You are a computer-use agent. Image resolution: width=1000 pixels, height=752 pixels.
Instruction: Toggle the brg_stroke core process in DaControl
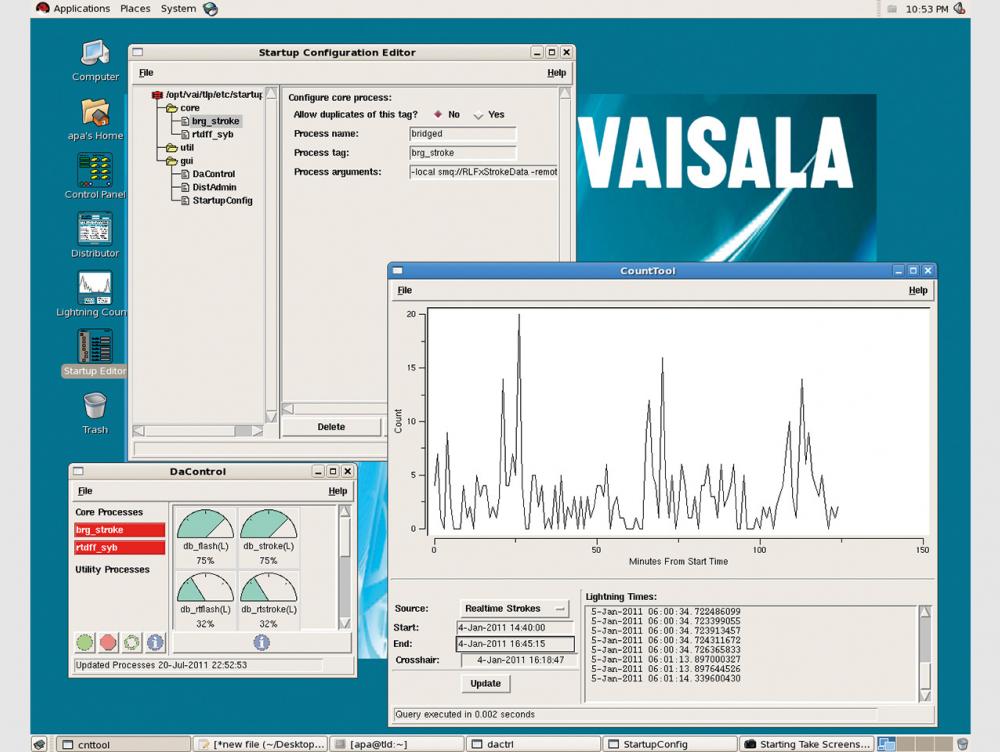119,530
